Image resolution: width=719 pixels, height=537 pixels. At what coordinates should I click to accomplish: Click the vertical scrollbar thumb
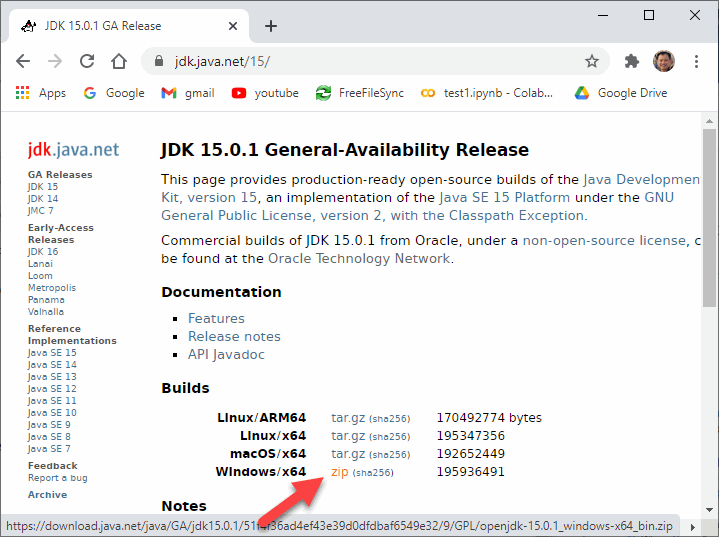(x=709, y=218)
